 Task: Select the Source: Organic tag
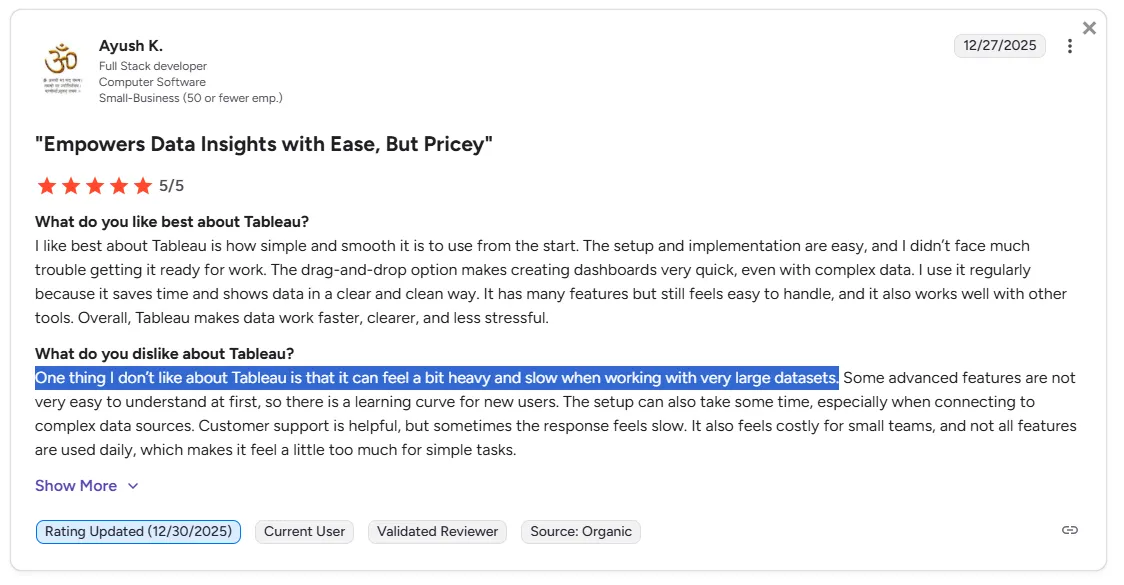581,532
